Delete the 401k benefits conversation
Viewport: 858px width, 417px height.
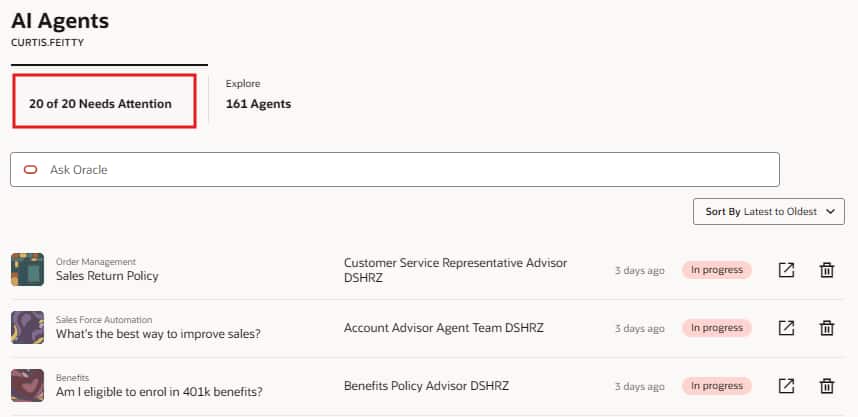(x=827, y=386)
